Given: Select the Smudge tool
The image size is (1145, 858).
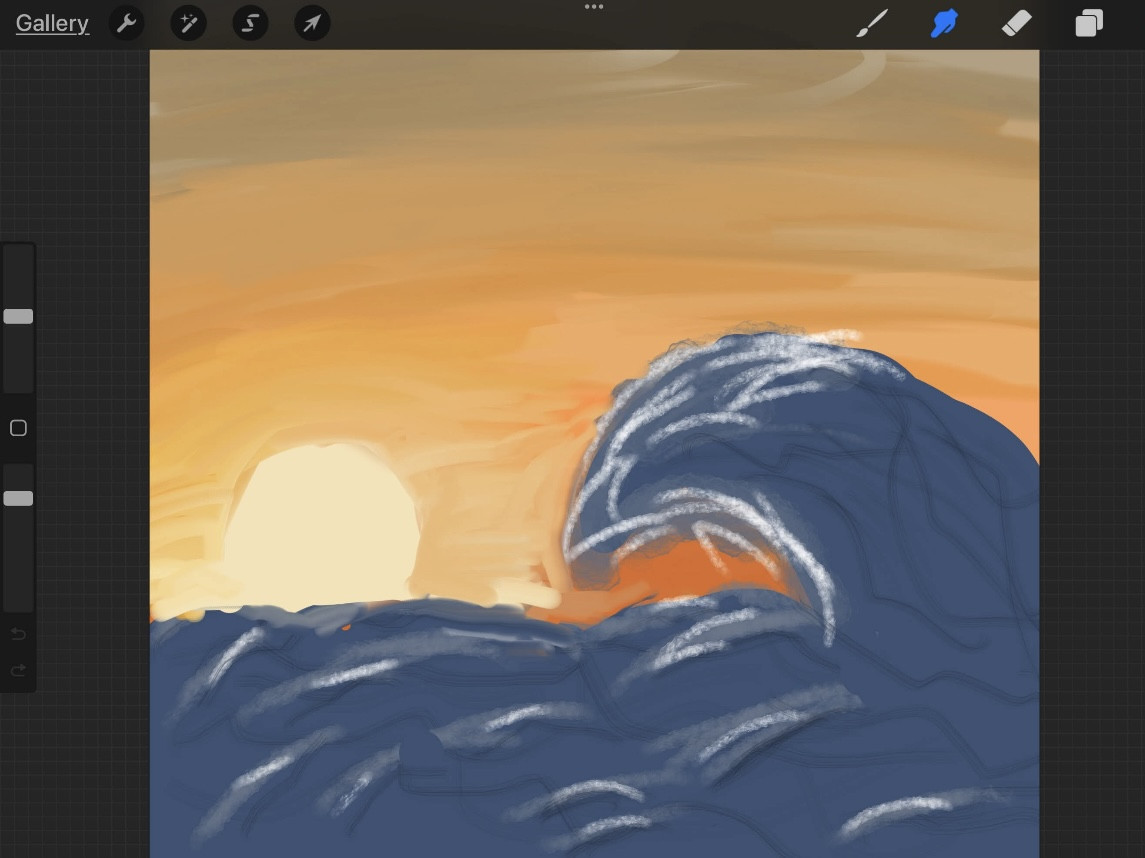Looking at the screenshot, I should 944,23.
